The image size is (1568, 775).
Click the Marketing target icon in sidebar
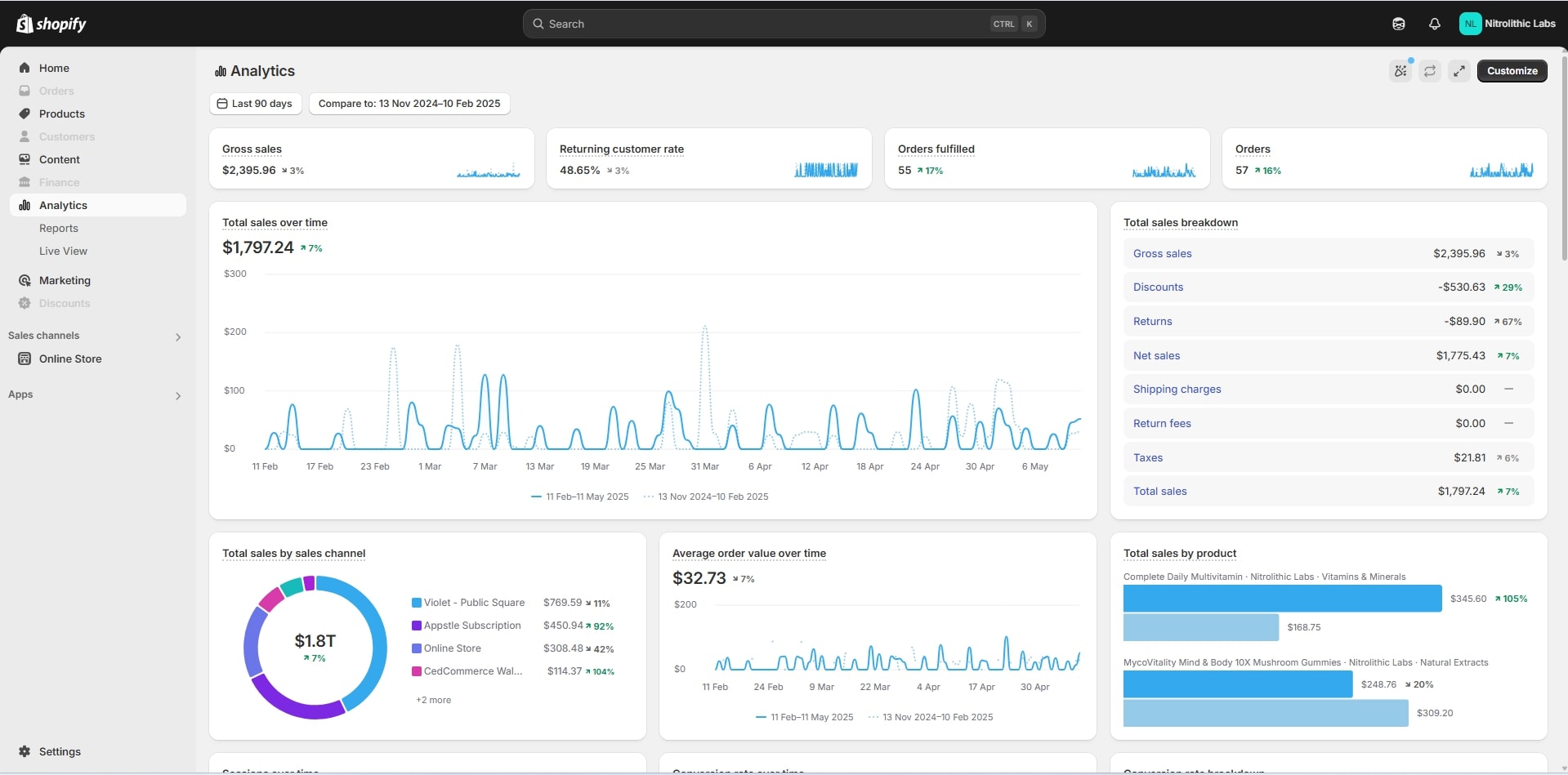pos(25,280)
